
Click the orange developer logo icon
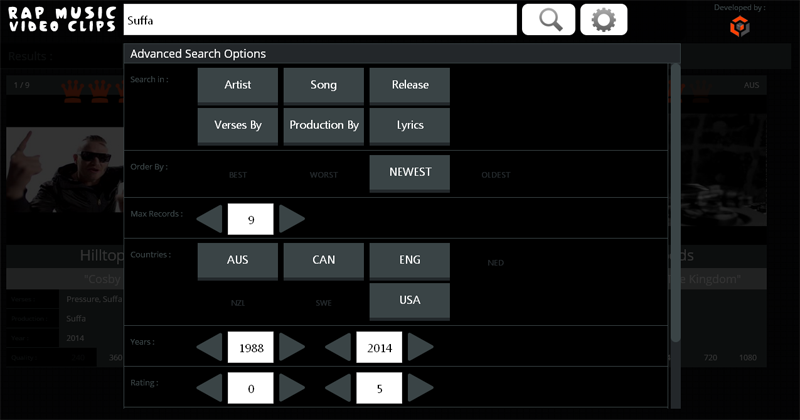coord(739,26)
